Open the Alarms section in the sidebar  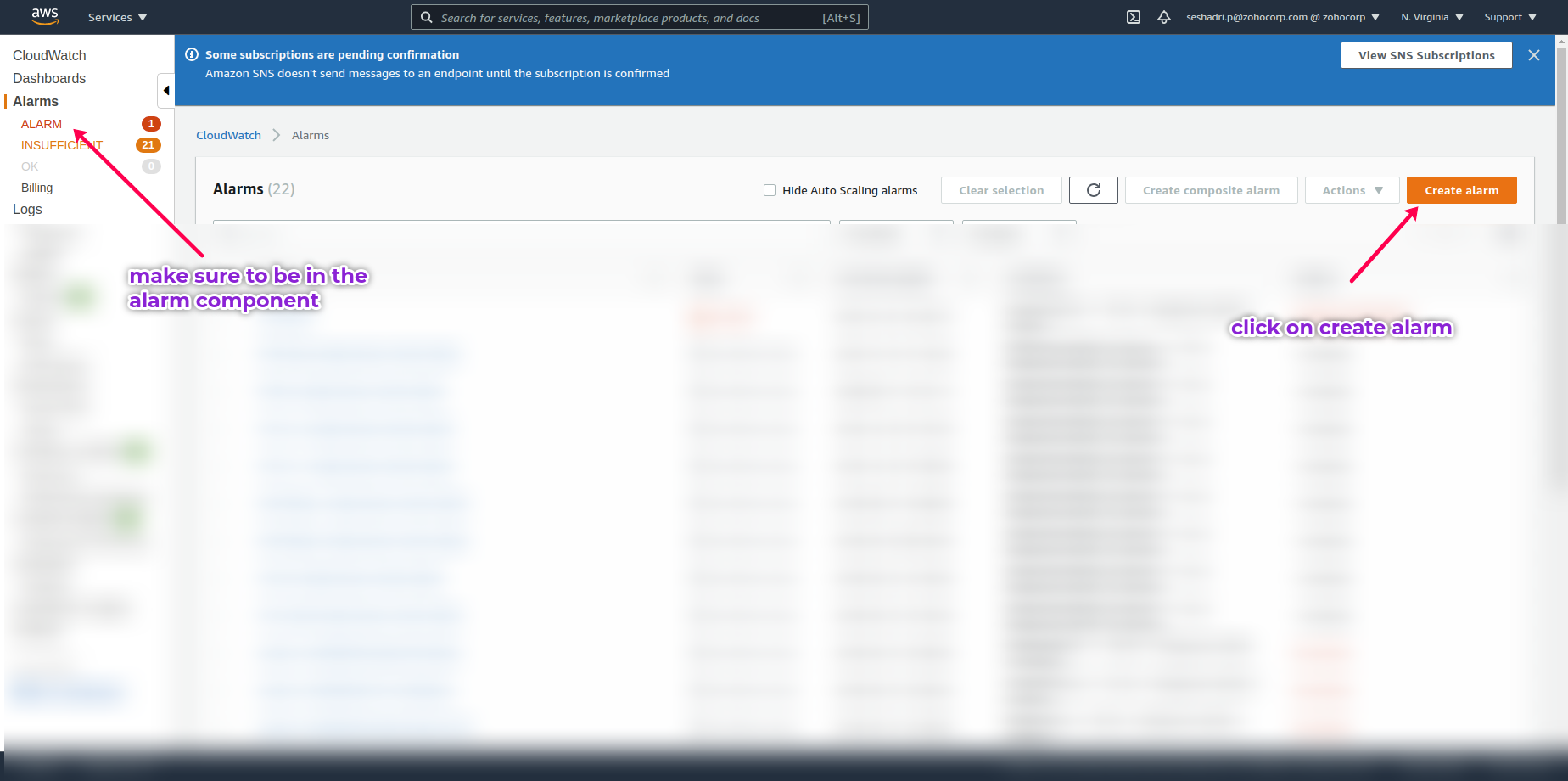click(36, 101)
